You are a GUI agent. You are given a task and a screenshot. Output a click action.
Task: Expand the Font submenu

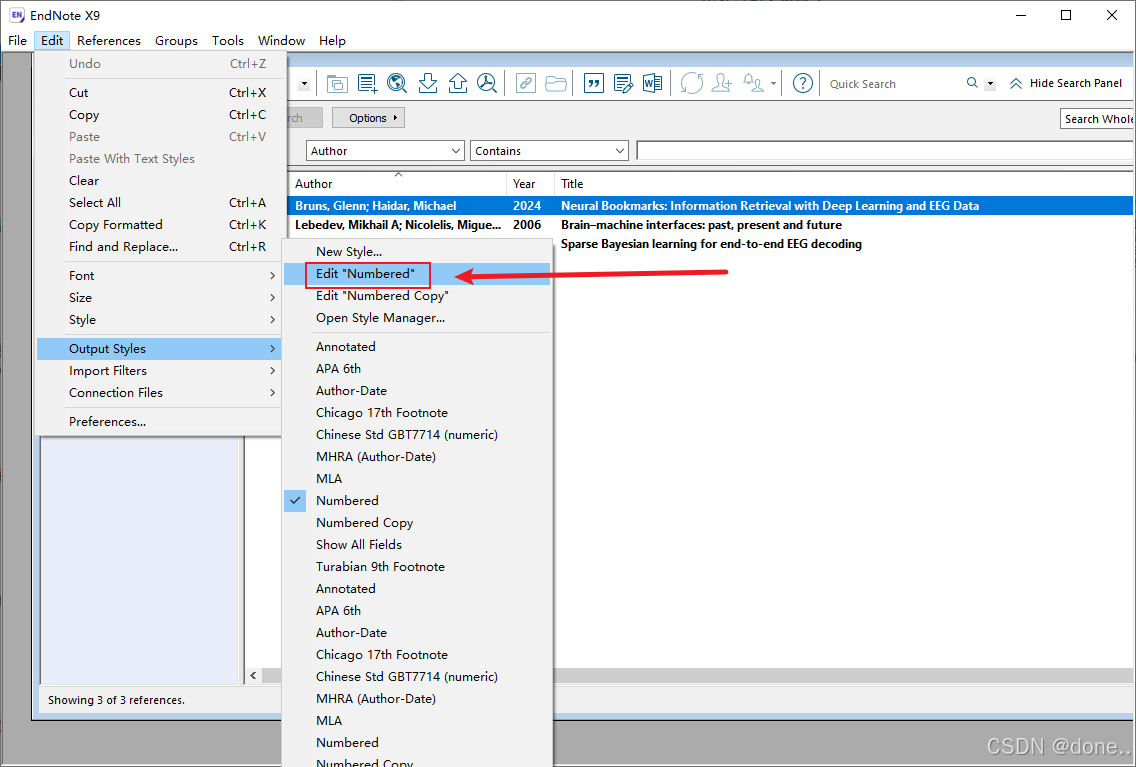159,276
